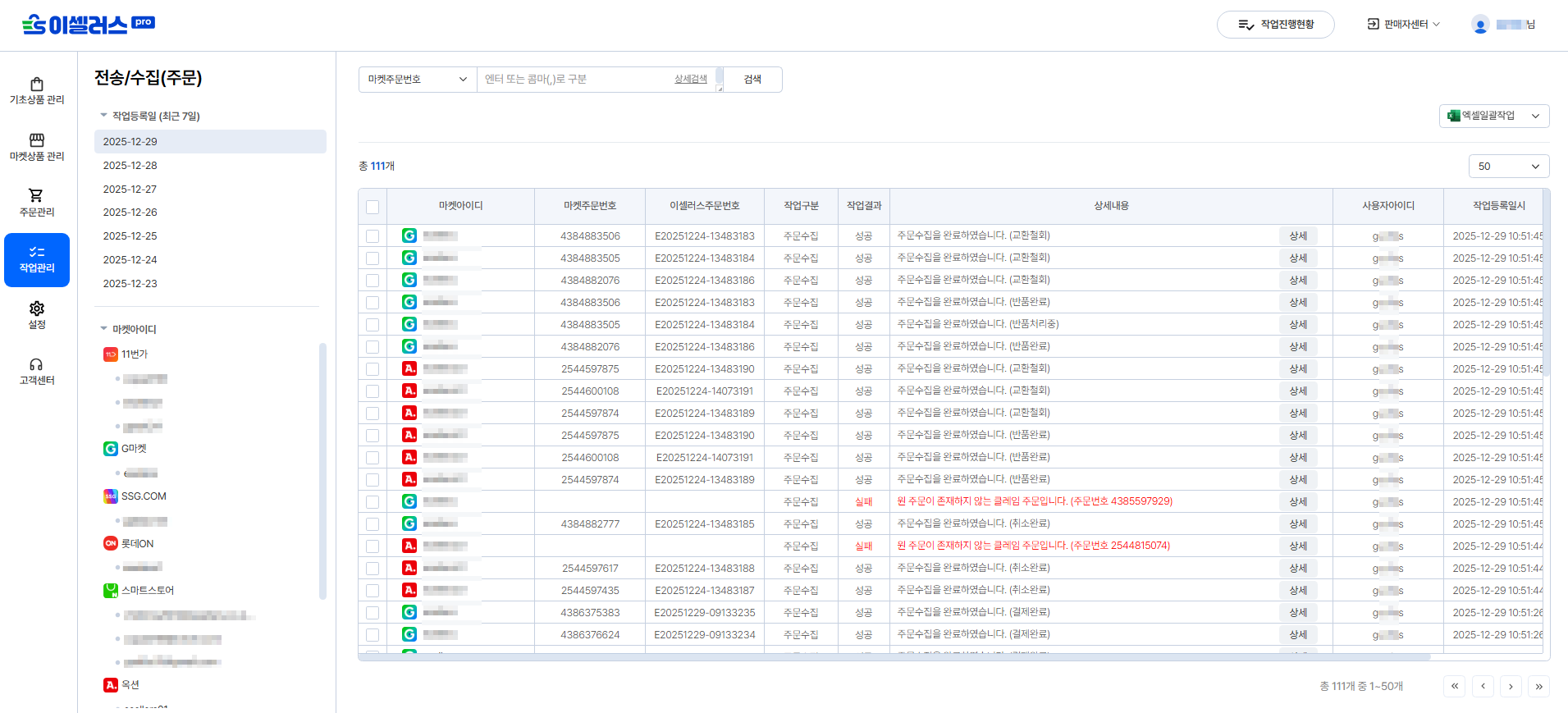
Task: Click G마켓 icon in order 4384882777 row
Action: point(409,523)
